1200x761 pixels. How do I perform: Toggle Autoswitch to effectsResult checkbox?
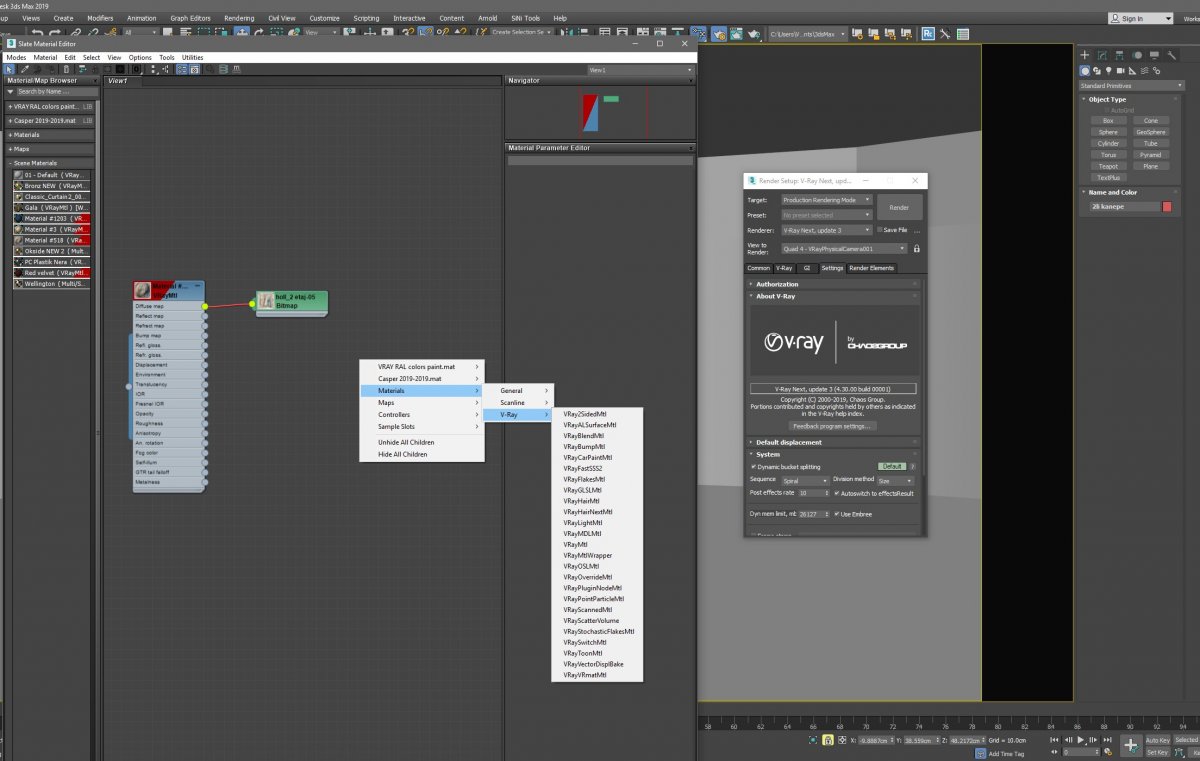pos(837,493)
